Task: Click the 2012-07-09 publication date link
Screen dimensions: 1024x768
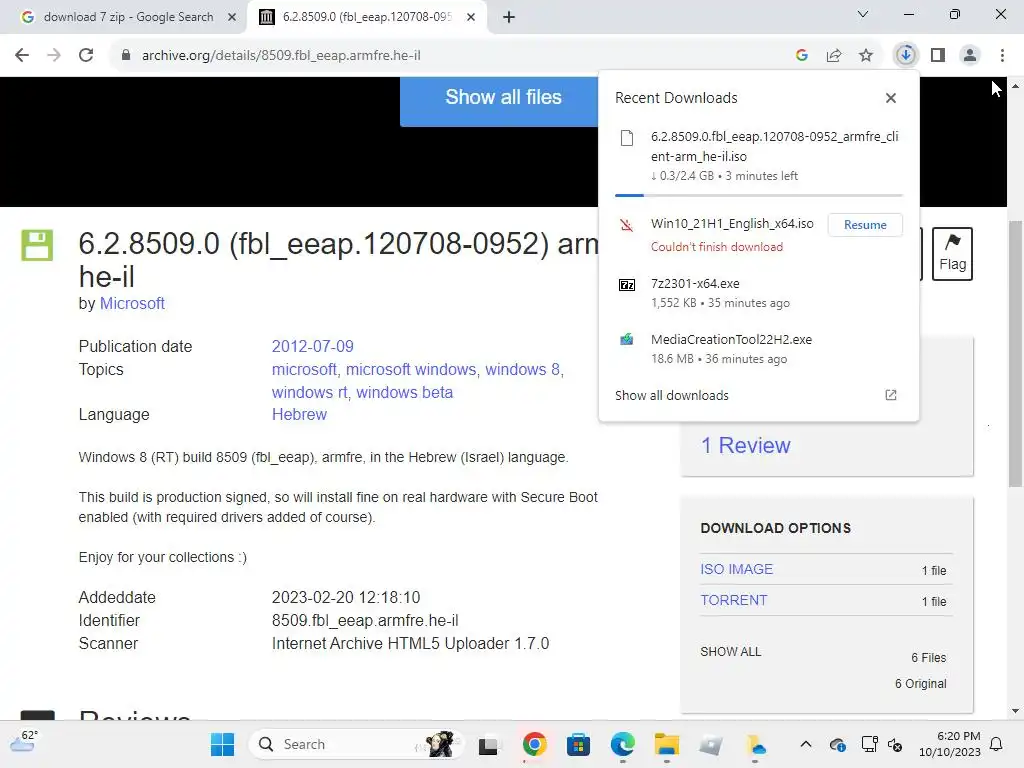Action: click(x=312, y=346)
